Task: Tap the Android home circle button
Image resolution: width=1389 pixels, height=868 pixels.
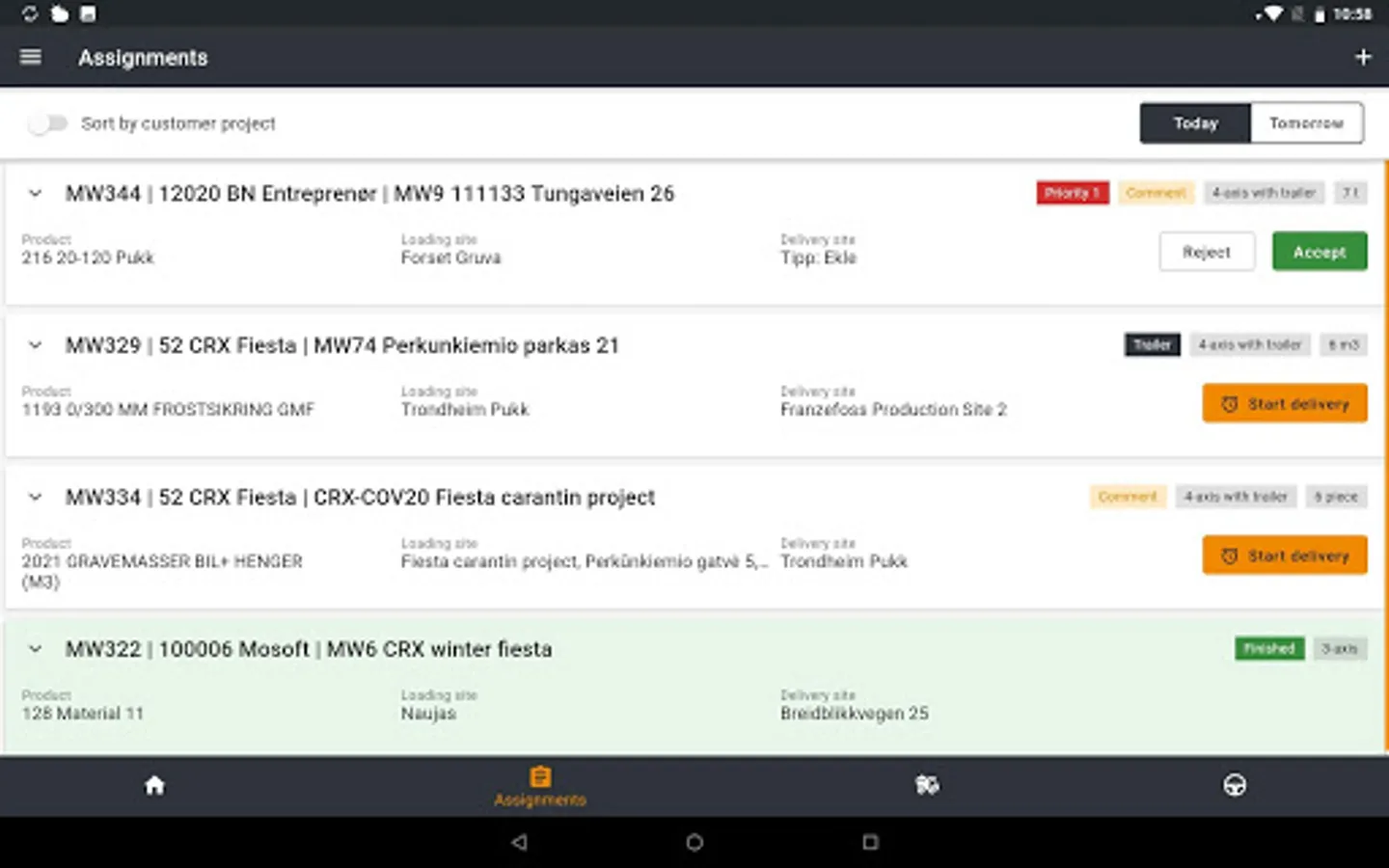Action: click(694, 842)
